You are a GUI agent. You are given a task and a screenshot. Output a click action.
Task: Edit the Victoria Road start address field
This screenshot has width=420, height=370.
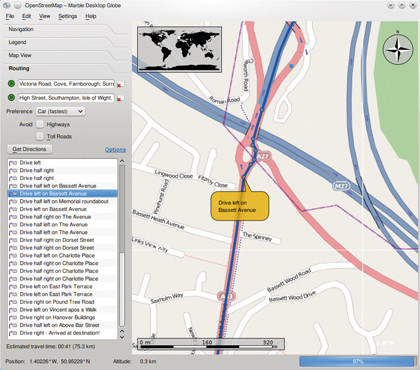(66, 84)
